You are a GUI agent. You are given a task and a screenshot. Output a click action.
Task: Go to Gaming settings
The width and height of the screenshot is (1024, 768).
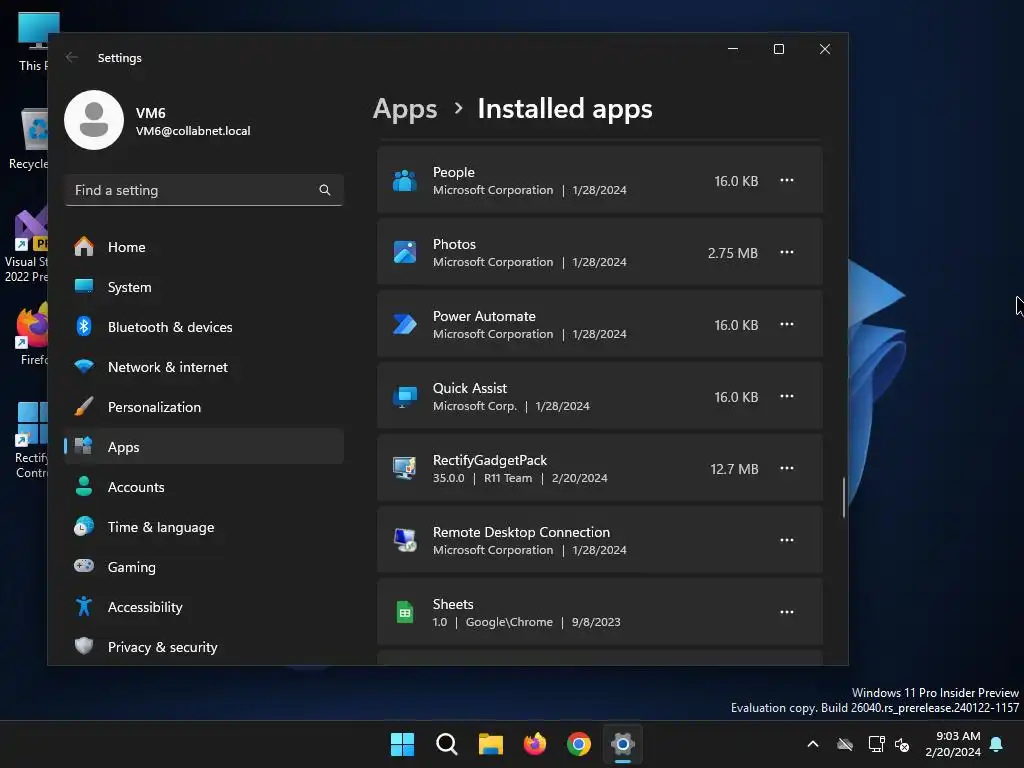coord(204,567)
